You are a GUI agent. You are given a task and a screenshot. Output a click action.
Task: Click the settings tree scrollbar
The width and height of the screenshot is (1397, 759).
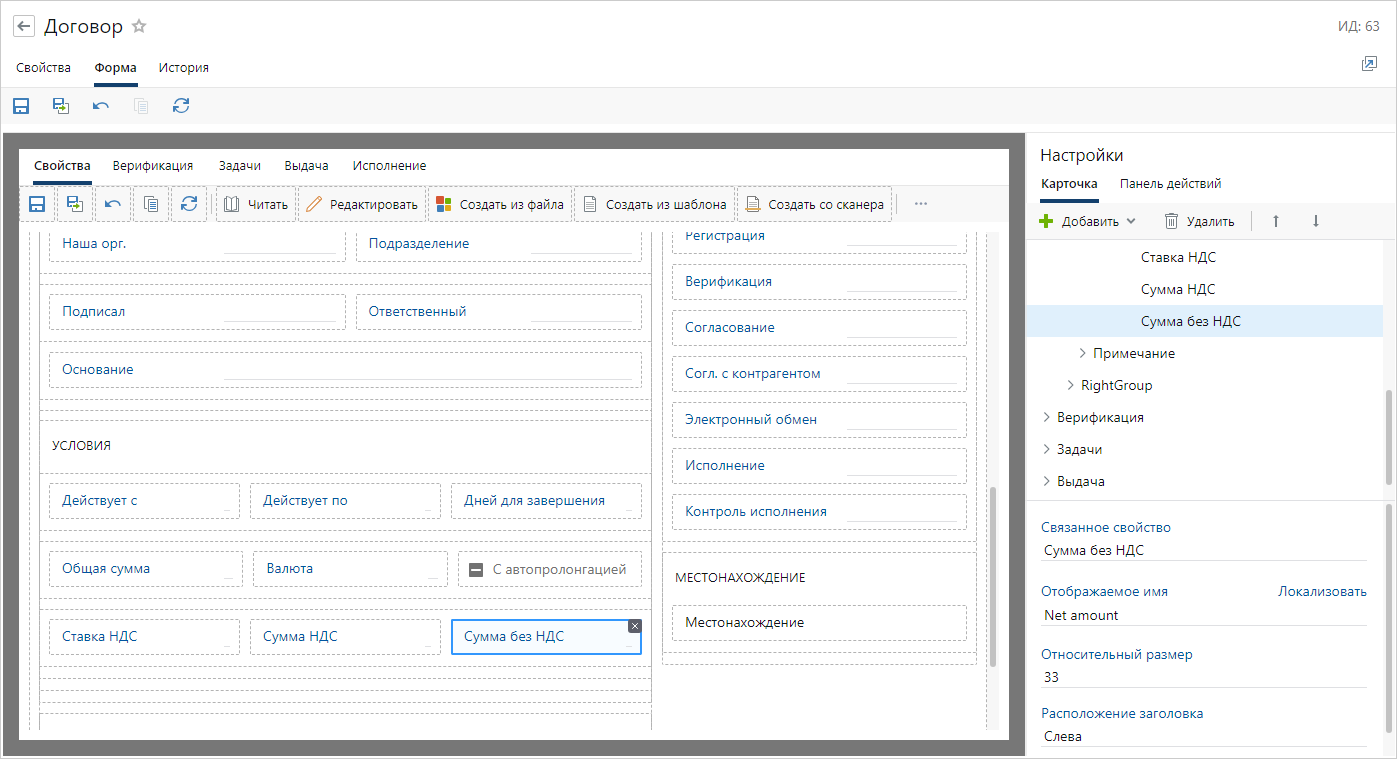click(1390, 437)
